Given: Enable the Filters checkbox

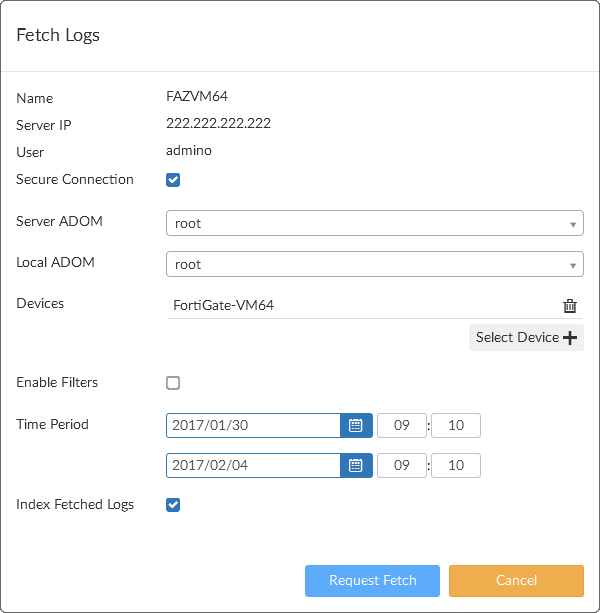Looking at the screenshot, I should pos(173,383).
